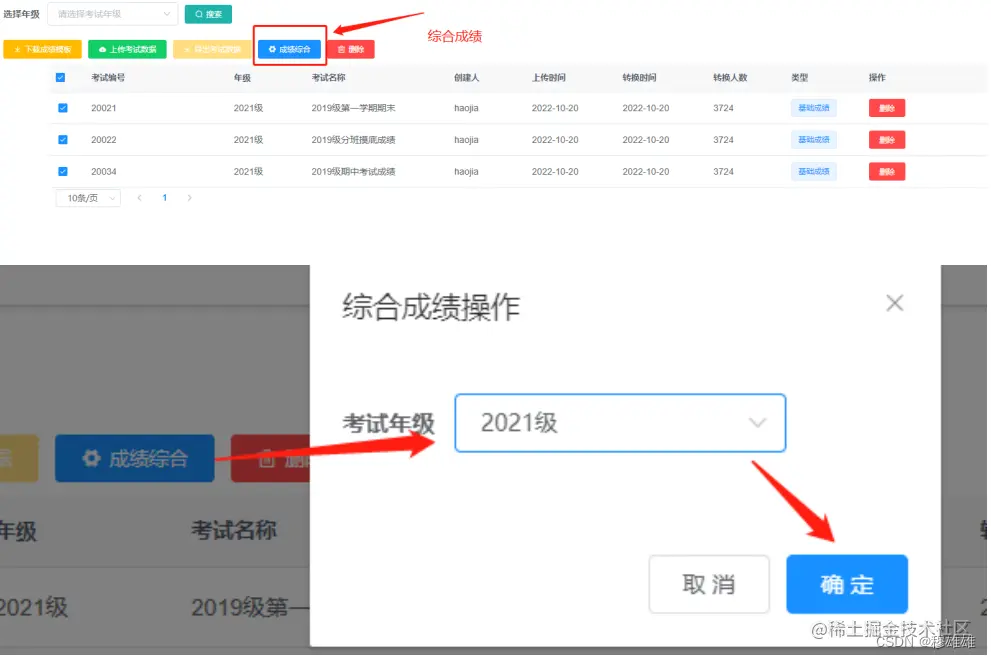The width and height of the screenshot is (991, 659).
Task: Select page 1 in the pagination control
Action: pyautogui.click(x=164, y=197)
